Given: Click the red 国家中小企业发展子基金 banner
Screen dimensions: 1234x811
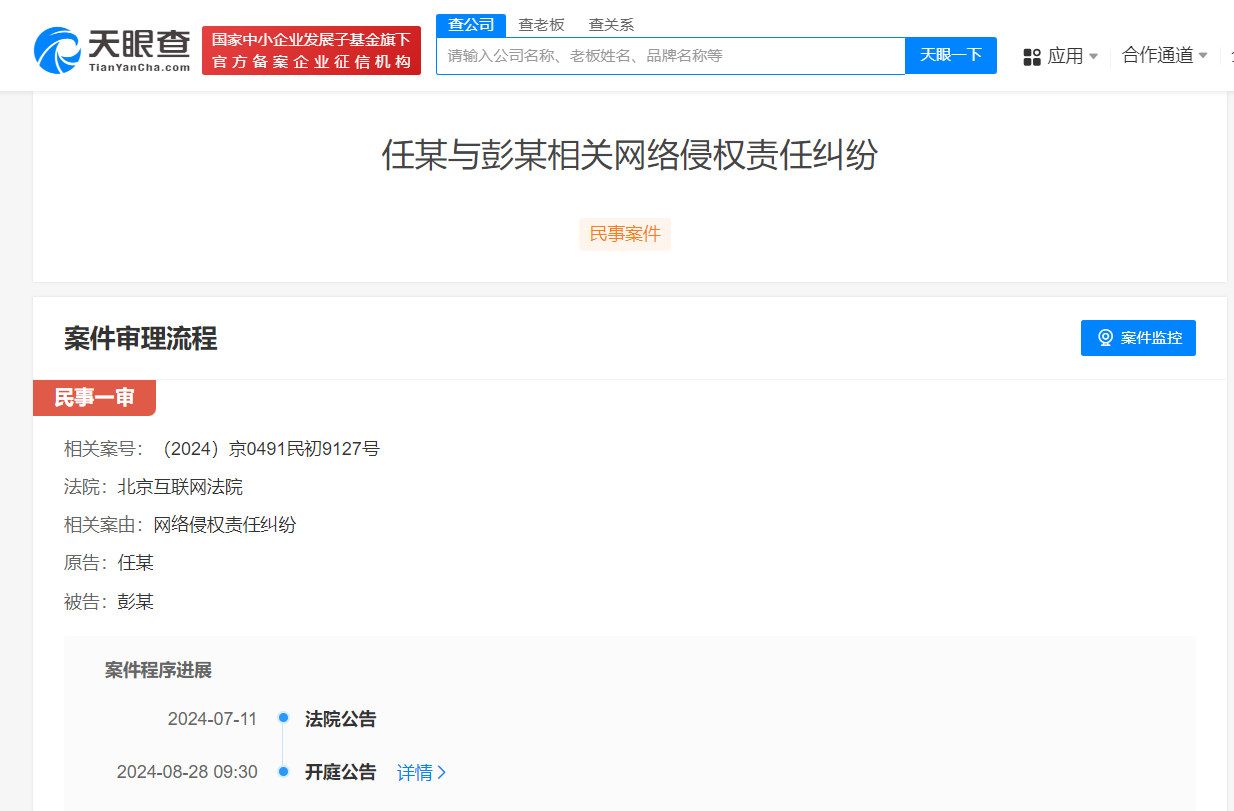Looking at the screenshot, I should 311,46.
